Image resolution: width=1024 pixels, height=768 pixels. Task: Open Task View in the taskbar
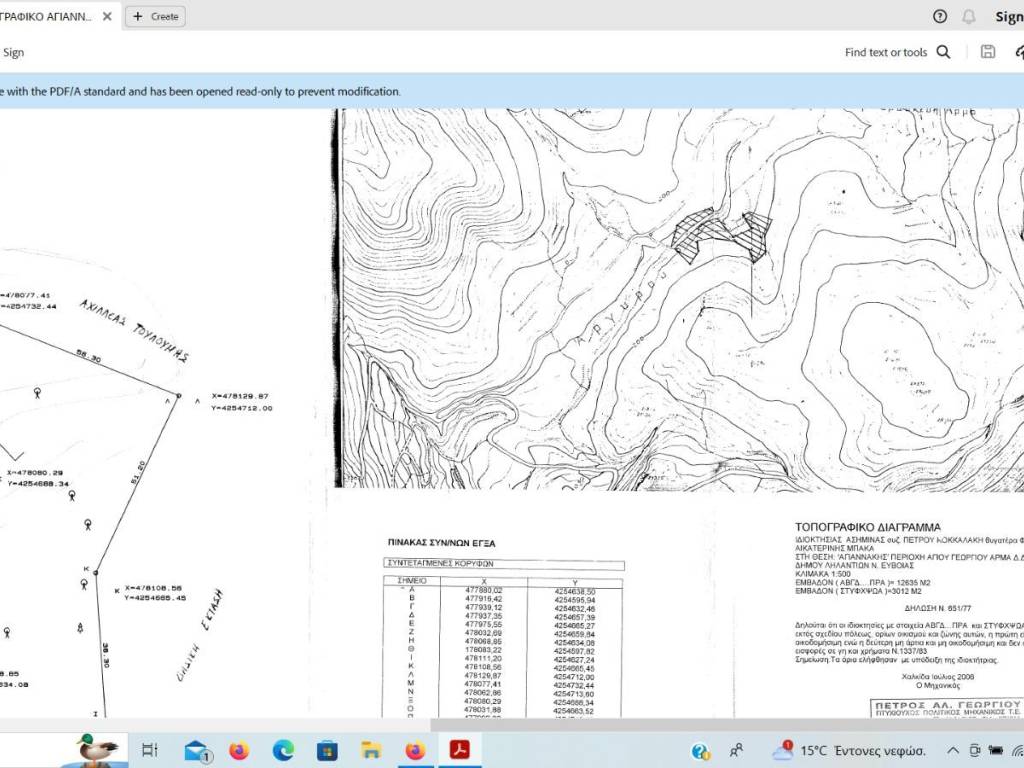(x=149, y=750)
